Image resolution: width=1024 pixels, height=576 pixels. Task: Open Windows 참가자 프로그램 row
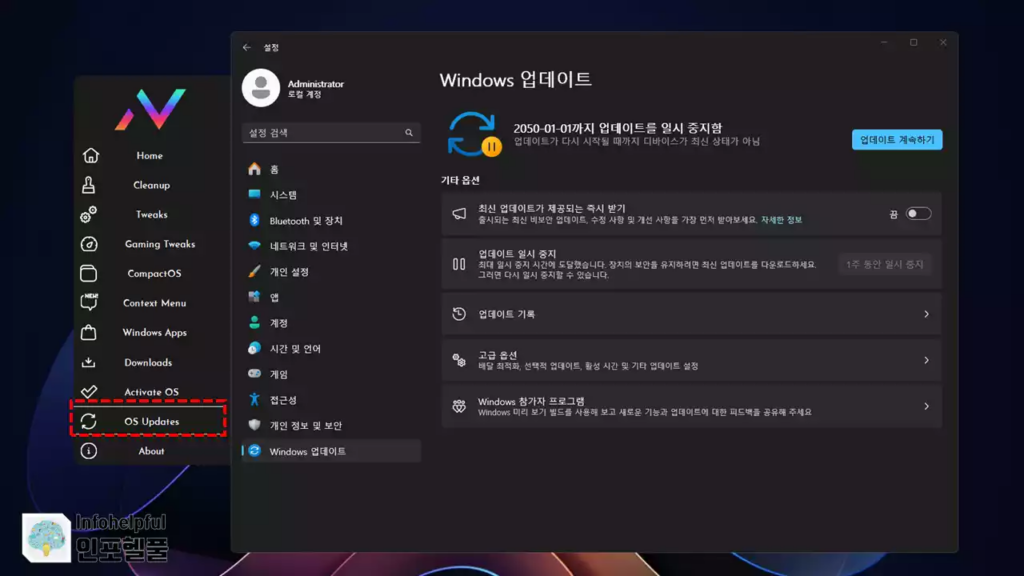[x=691, y=406]
